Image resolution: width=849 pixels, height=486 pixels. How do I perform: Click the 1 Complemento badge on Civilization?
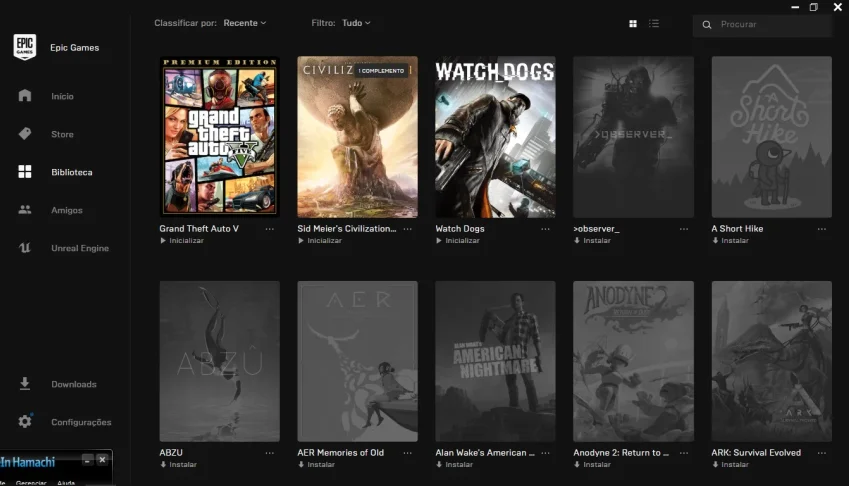coord(381,71)
